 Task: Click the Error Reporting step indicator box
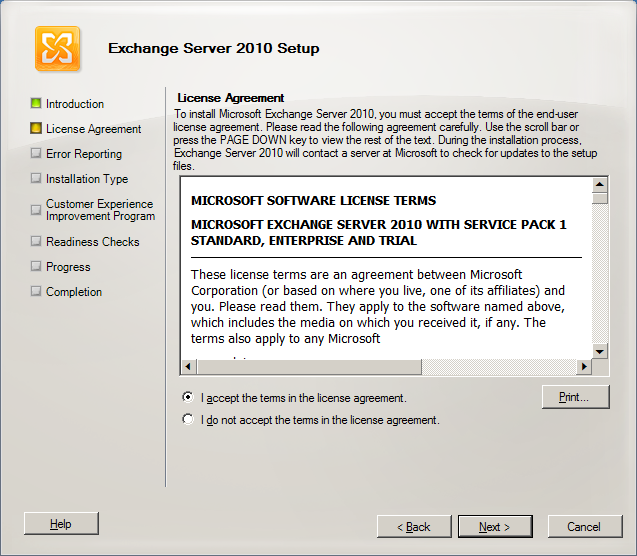[x=36, y=154]
